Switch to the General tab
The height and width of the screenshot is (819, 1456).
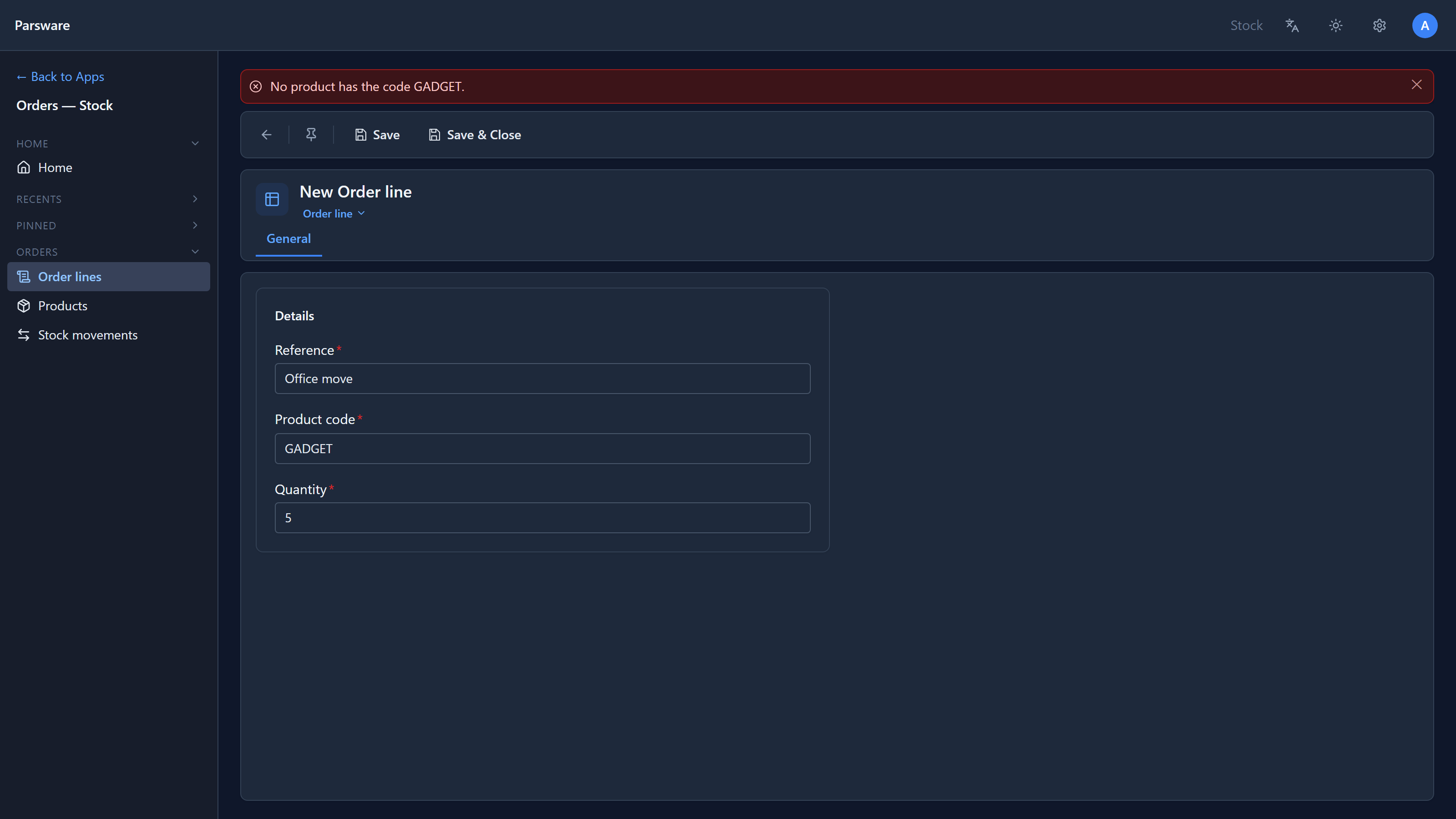pyautogui.click(x=288, y=238)
